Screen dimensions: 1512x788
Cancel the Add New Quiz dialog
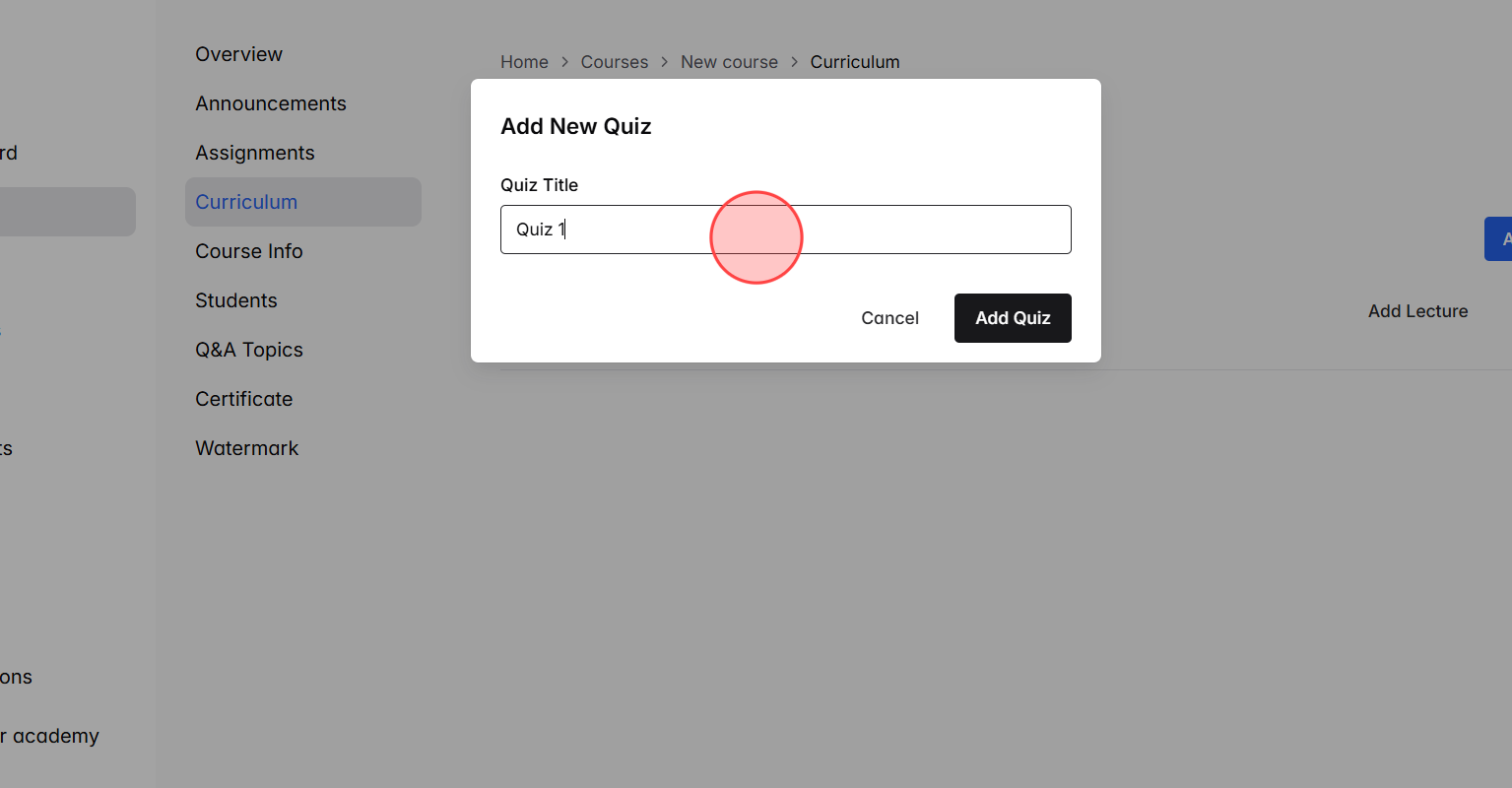(889, 317)
